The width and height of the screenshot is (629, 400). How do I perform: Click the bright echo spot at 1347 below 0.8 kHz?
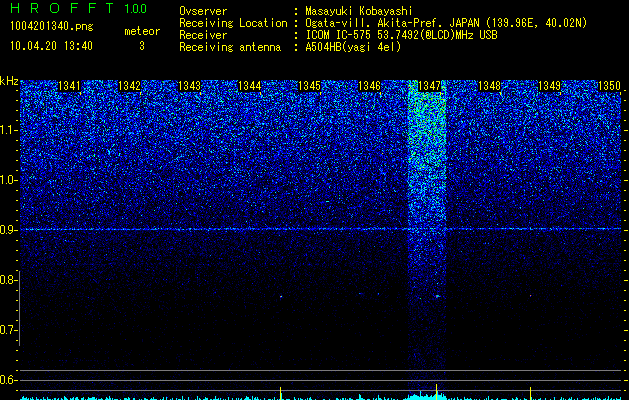coord(437,296)
